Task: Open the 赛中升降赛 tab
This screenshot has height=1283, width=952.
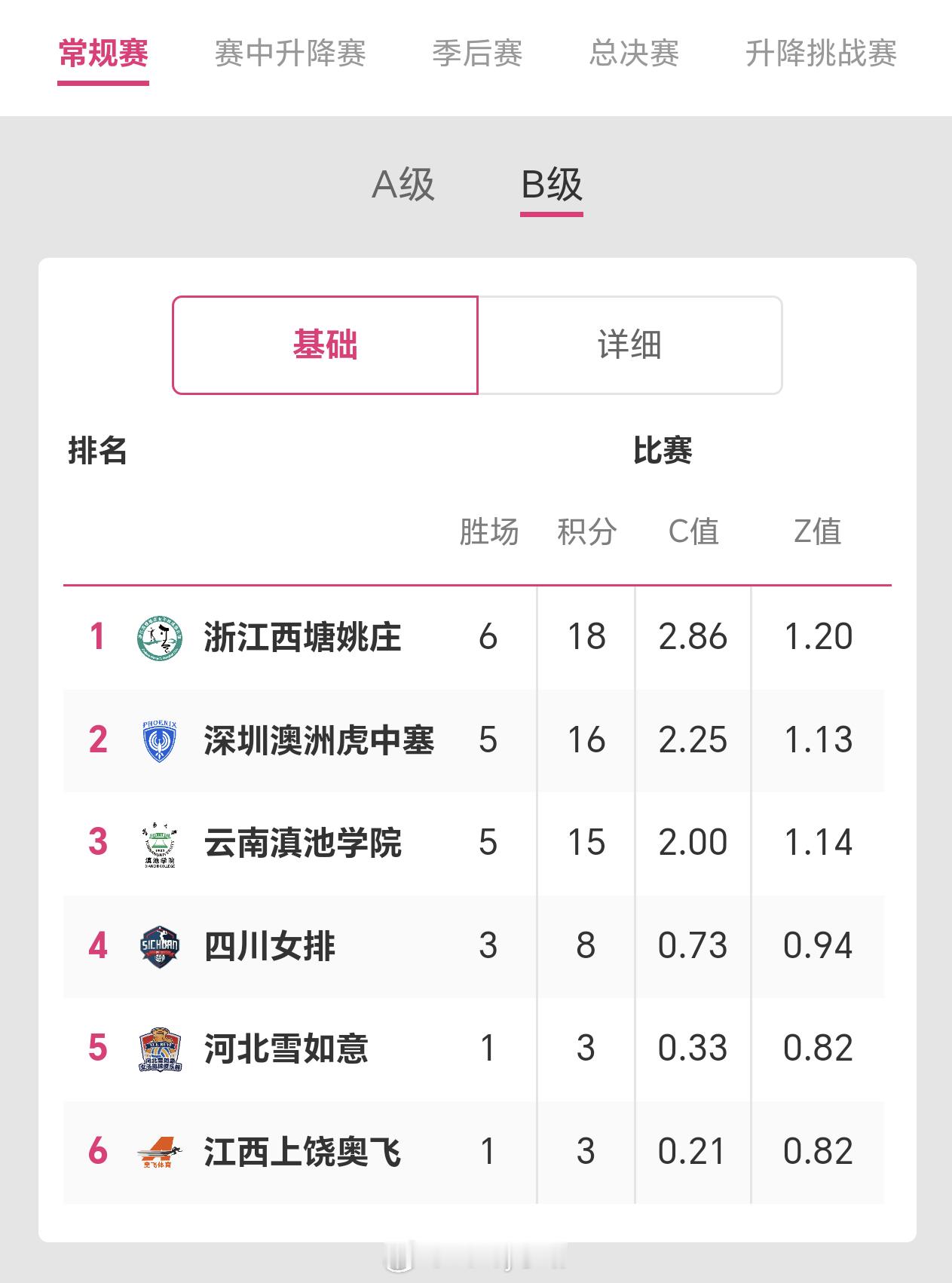Action: 290,54
